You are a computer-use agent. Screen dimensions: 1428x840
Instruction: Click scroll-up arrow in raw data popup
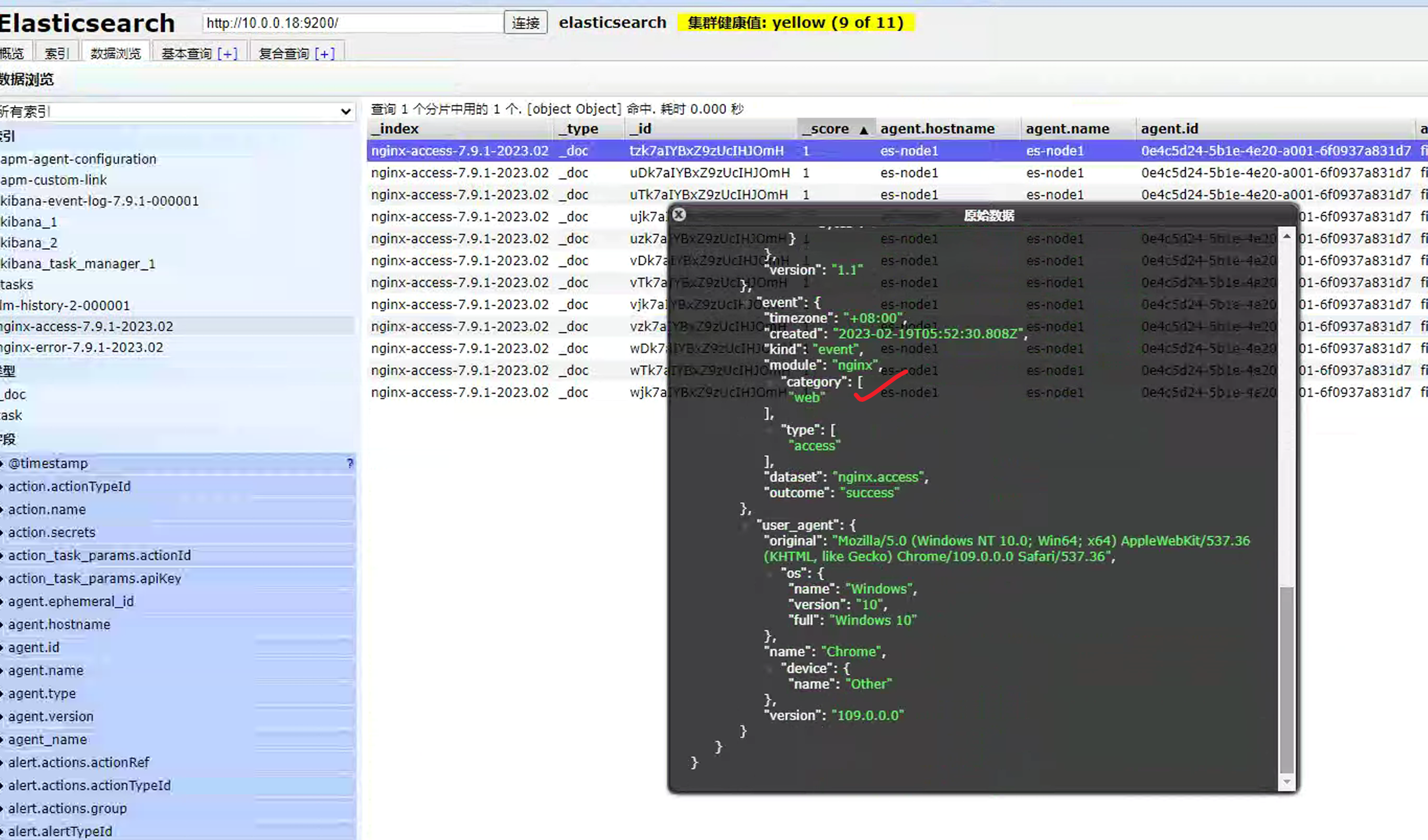[x=1286, y=236]
